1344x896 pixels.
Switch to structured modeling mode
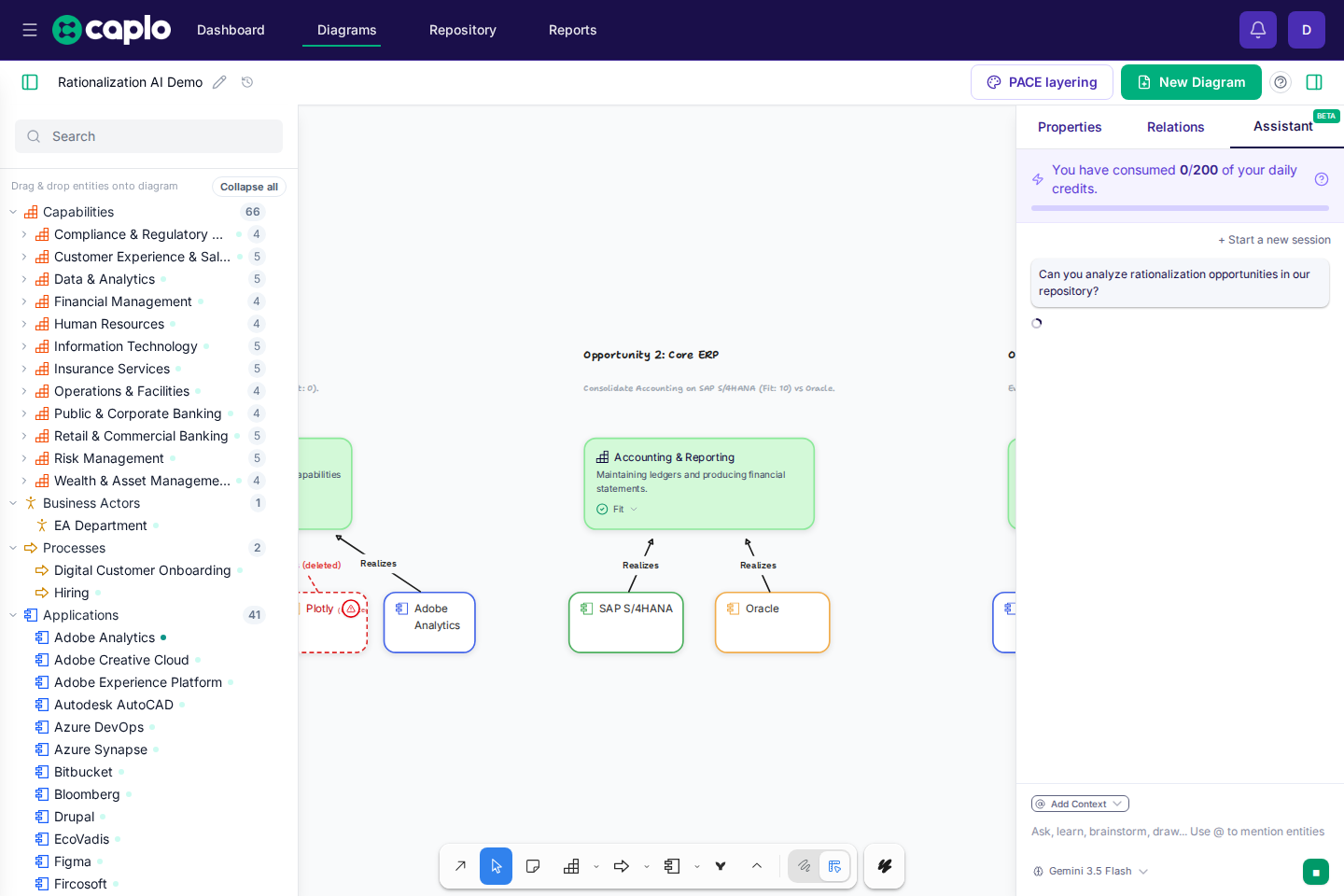click(834, 866)
